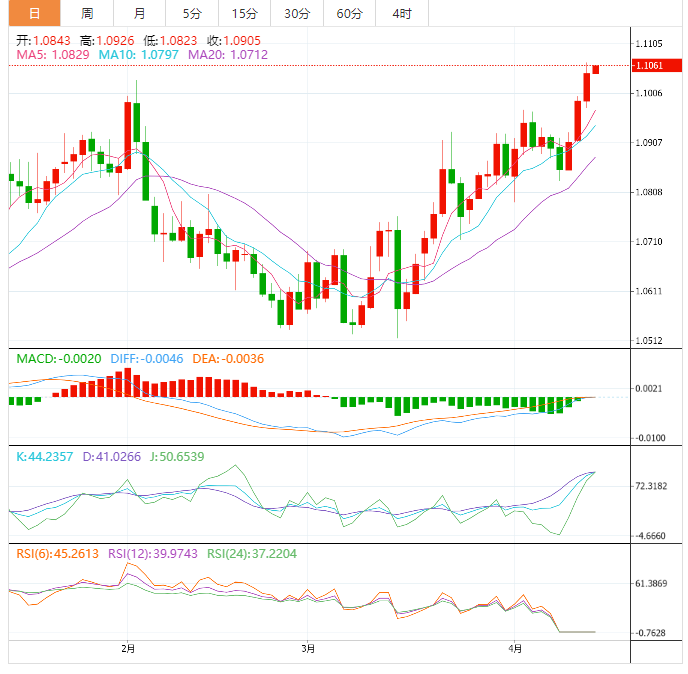688x674 pixels.
Task: Click the RSI(24):37.2204 label
Action: click(x=252, y=554)
